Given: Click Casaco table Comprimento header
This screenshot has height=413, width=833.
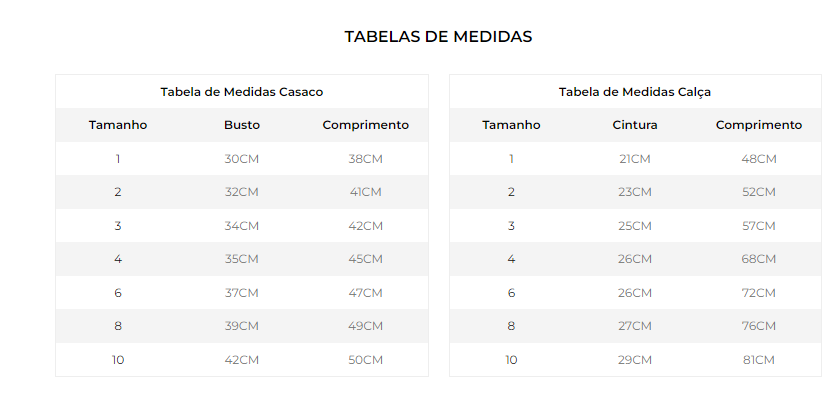Looking at the screenshot, I should point(366,125).
